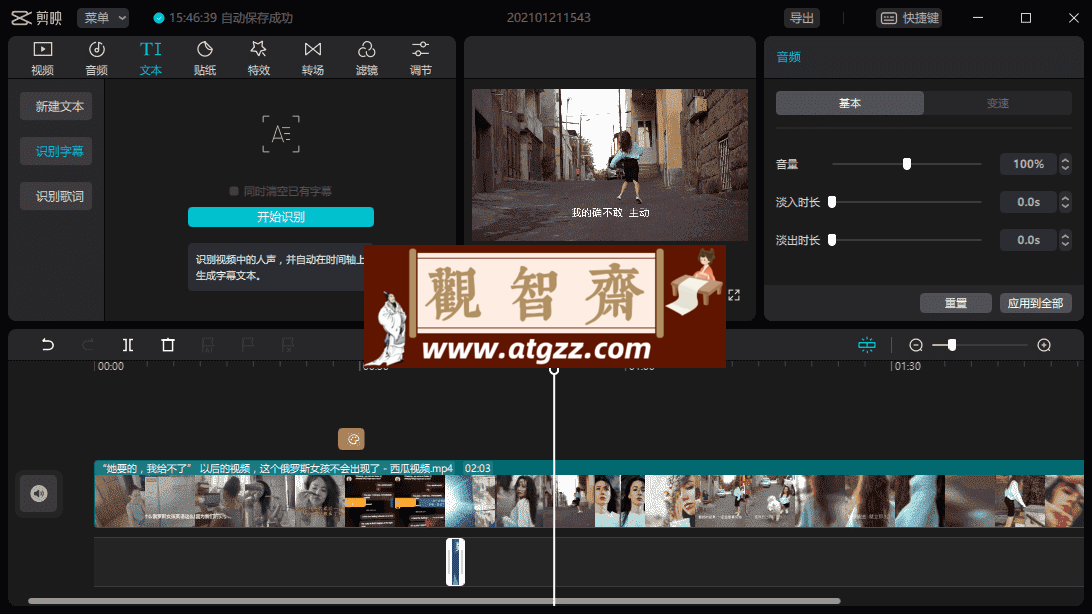Click the 淡出时长 0.0s field
This screenshot has width=1092, height=614.
click(x=1028, y=240)
